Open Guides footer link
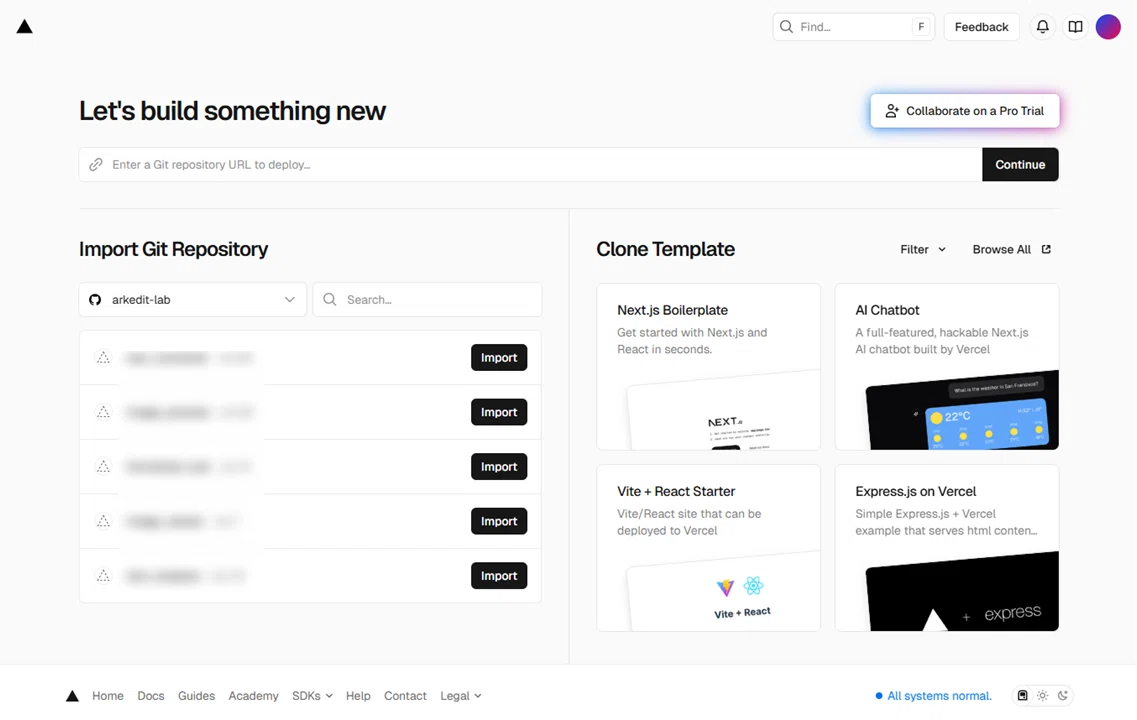The image size is (1137, 720). [197, 696]
